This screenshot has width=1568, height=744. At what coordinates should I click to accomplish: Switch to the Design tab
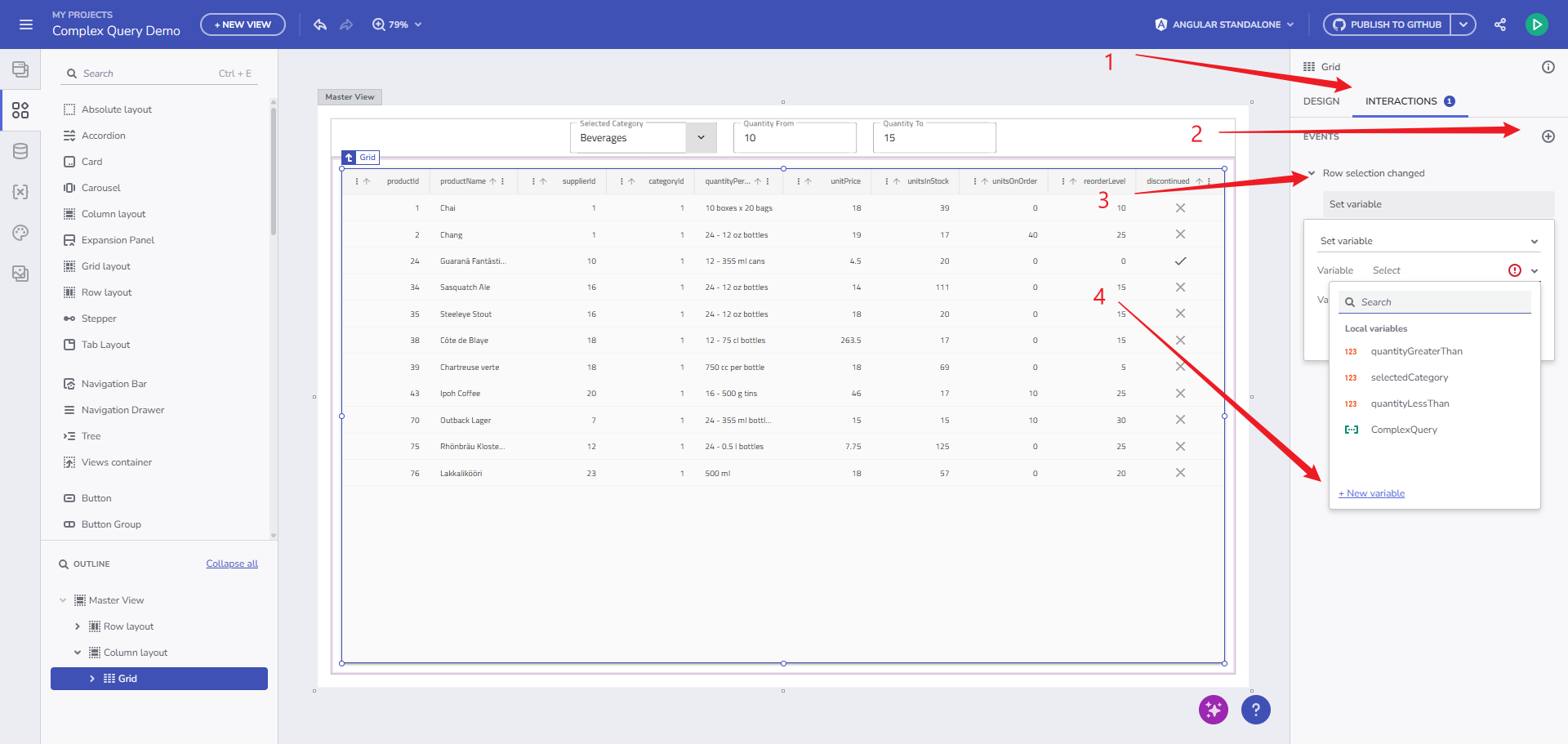[x=1321, y=101]
